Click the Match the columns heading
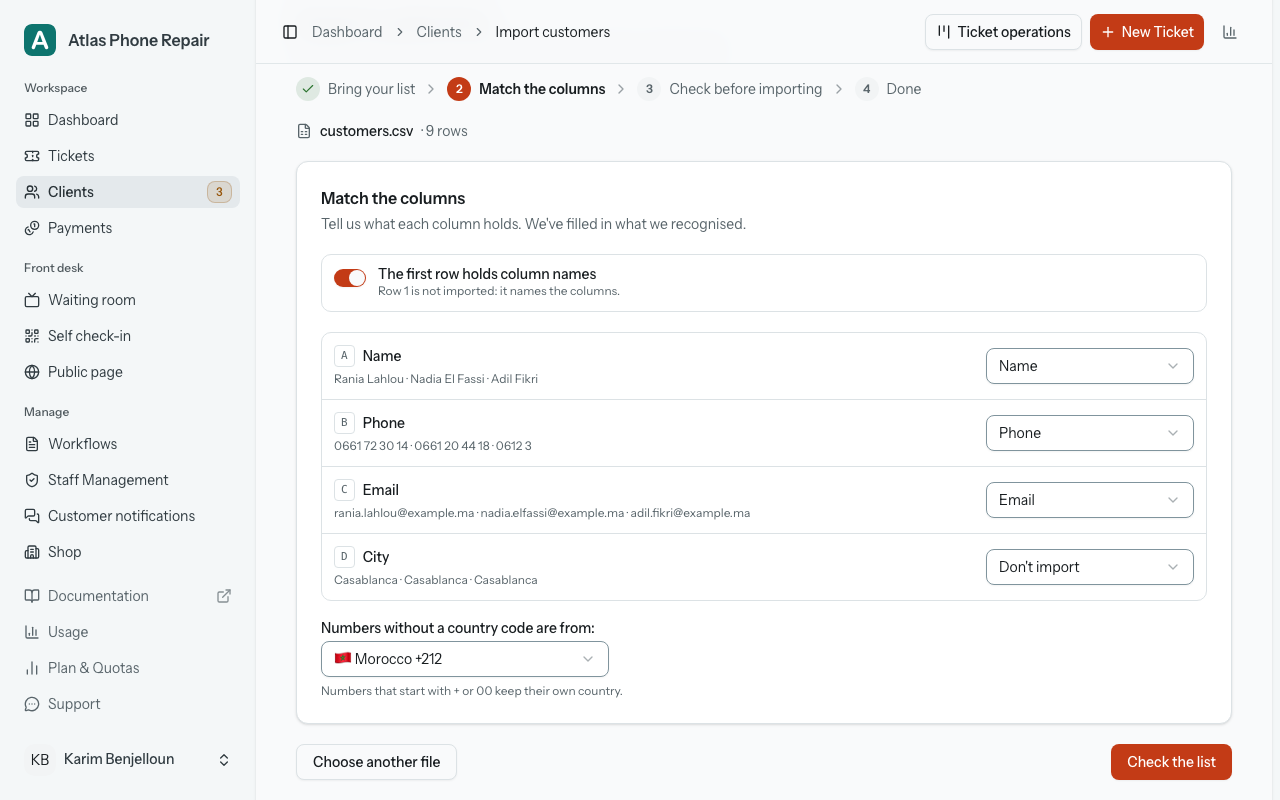 coord(393,198)
